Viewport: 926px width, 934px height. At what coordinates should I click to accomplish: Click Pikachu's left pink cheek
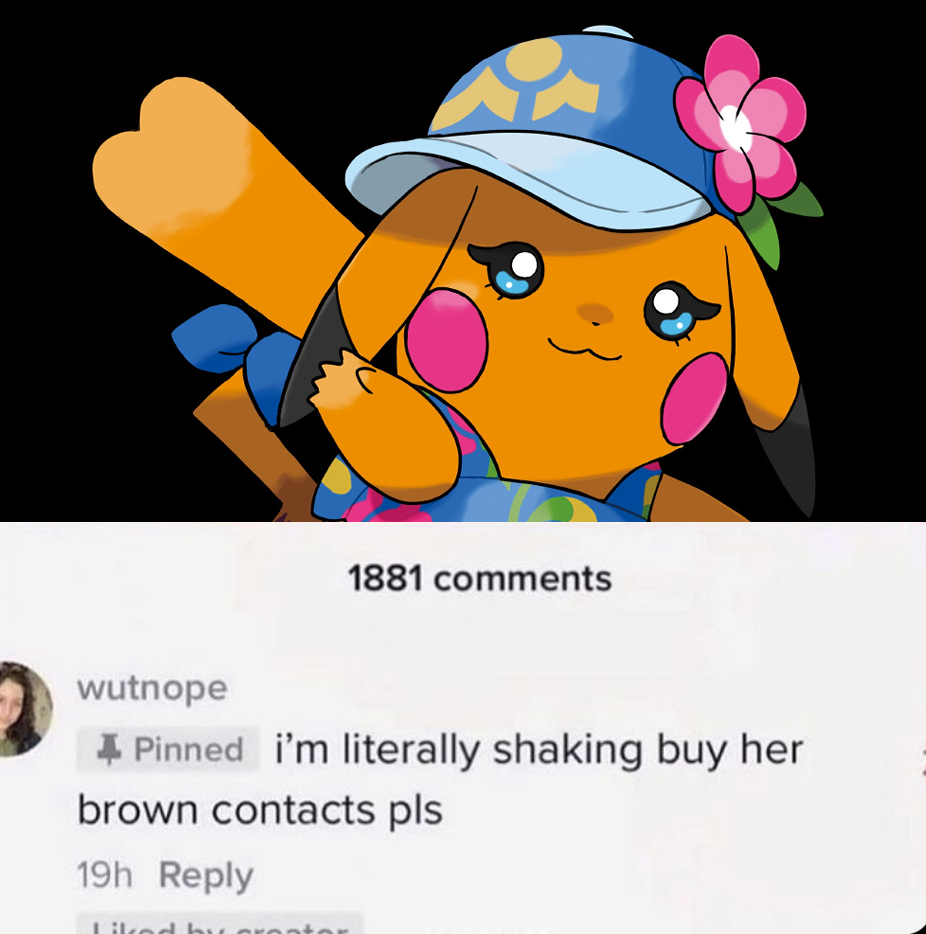(448, 340)
